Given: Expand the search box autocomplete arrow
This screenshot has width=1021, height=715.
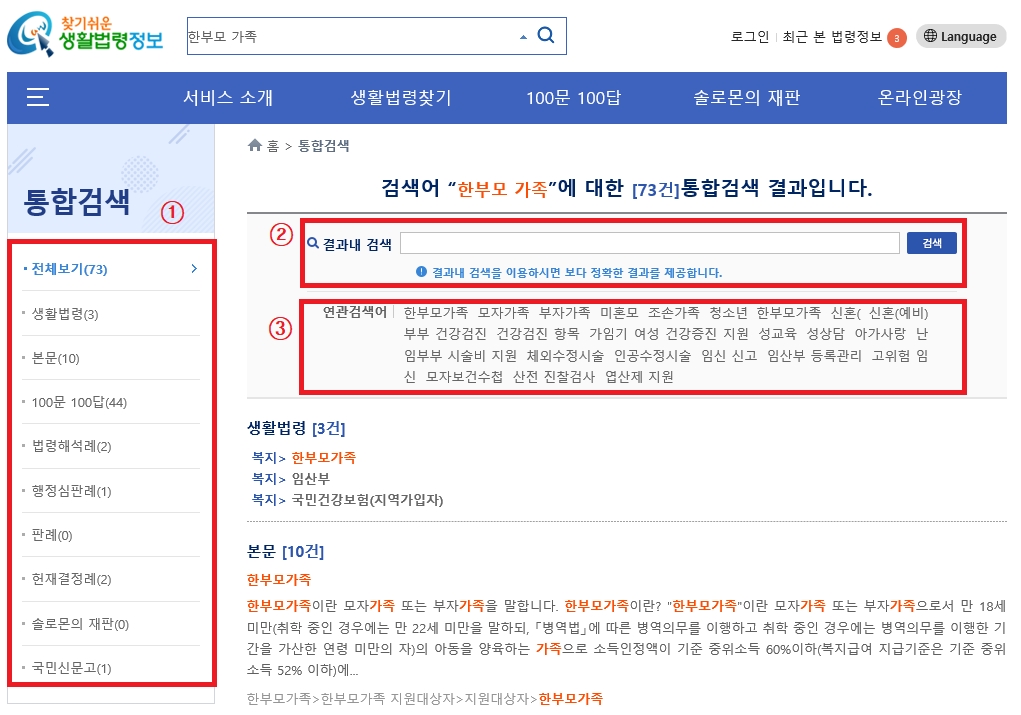Looking at the screenshot, I should (x=522, y=37).
